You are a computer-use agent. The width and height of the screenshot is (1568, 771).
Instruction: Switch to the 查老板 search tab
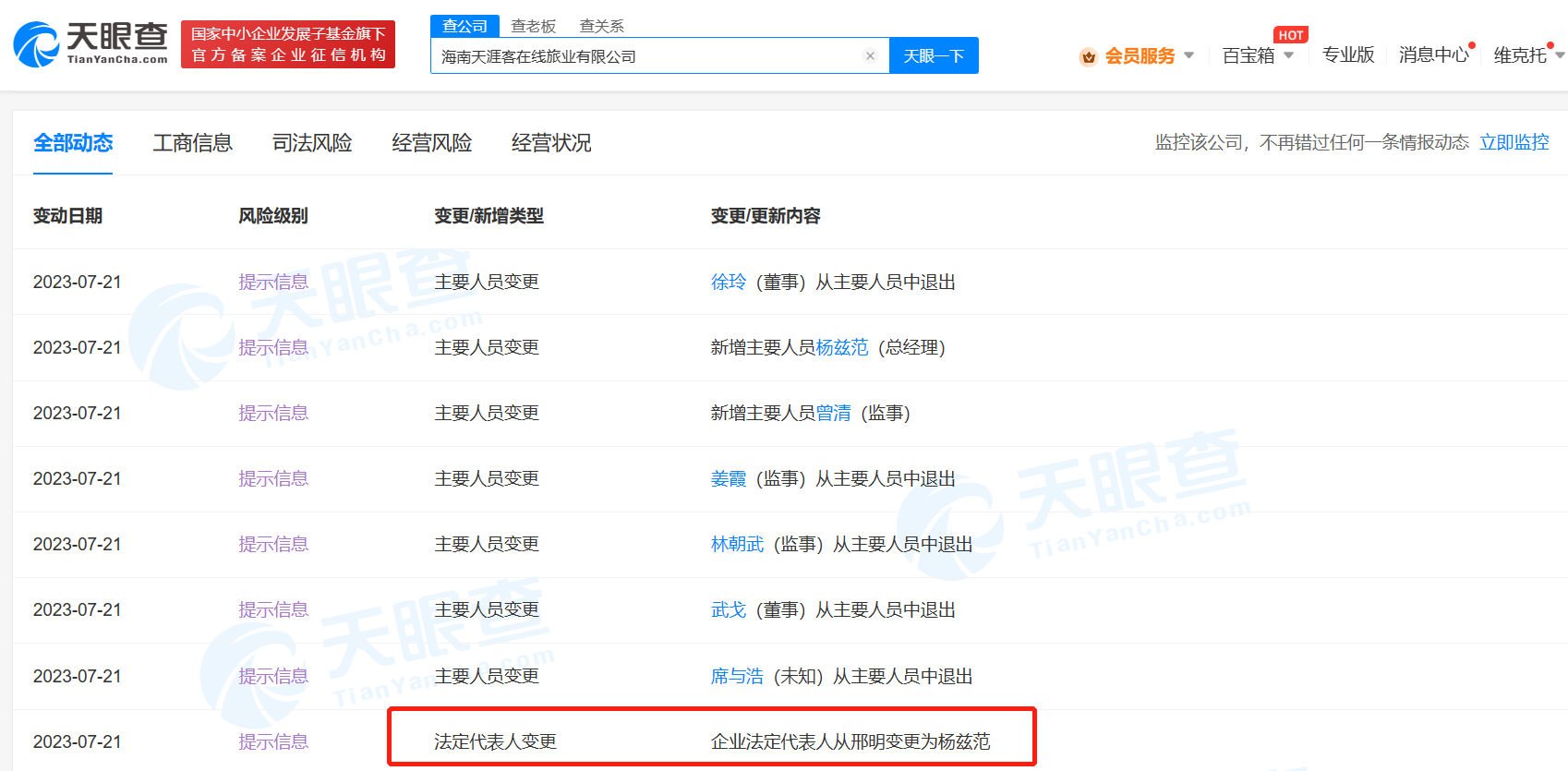tap(534, 27)
